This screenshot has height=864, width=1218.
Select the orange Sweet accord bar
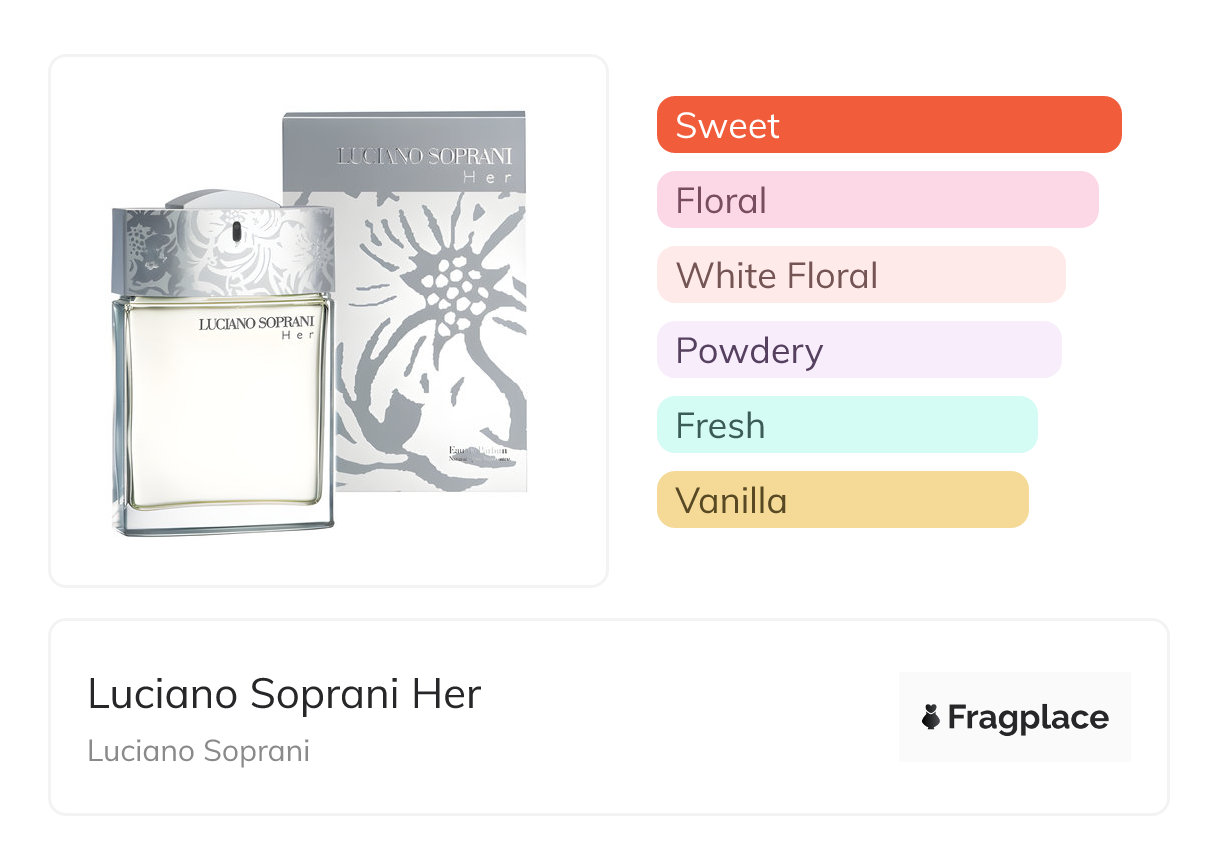(x=888, y=125)
